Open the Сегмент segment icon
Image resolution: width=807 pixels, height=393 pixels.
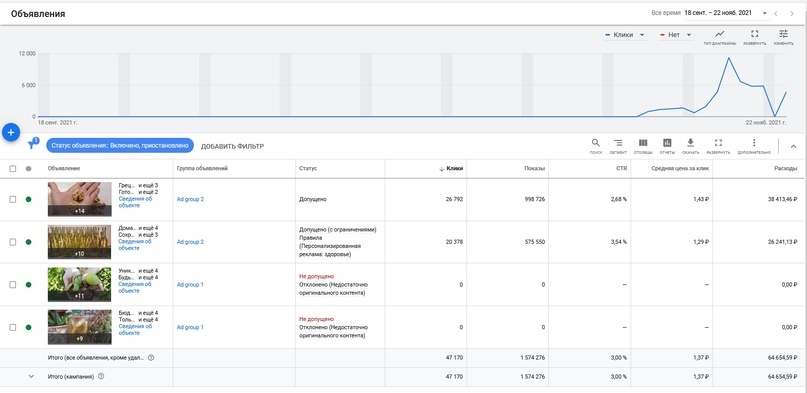[x=618, y=146]
